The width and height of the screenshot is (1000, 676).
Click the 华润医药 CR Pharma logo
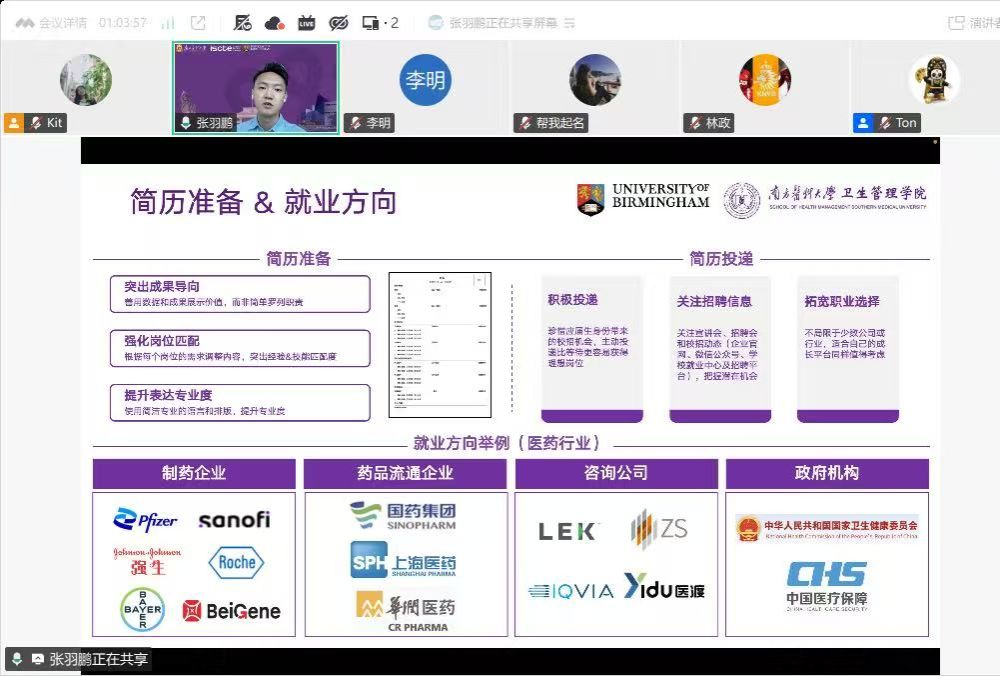tap(406, 611)
